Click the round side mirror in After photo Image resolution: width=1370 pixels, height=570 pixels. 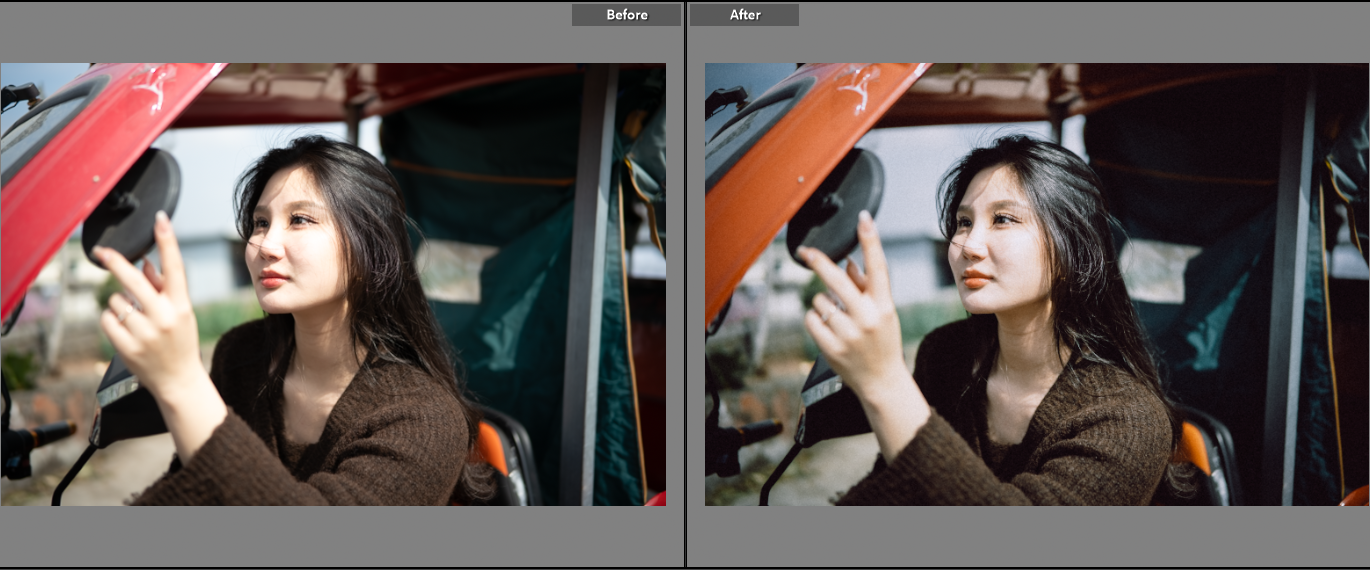pos(838,205)
